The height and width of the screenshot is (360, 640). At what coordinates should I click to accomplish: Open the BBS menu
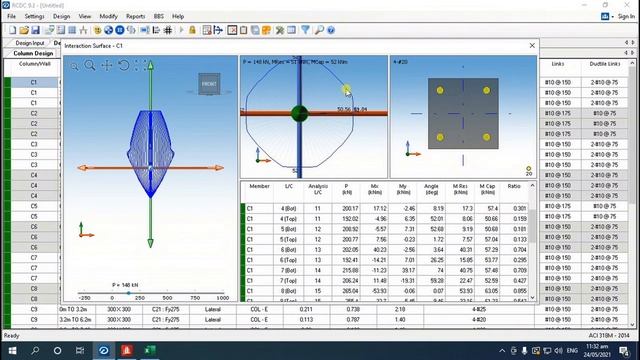pos(159,16)
